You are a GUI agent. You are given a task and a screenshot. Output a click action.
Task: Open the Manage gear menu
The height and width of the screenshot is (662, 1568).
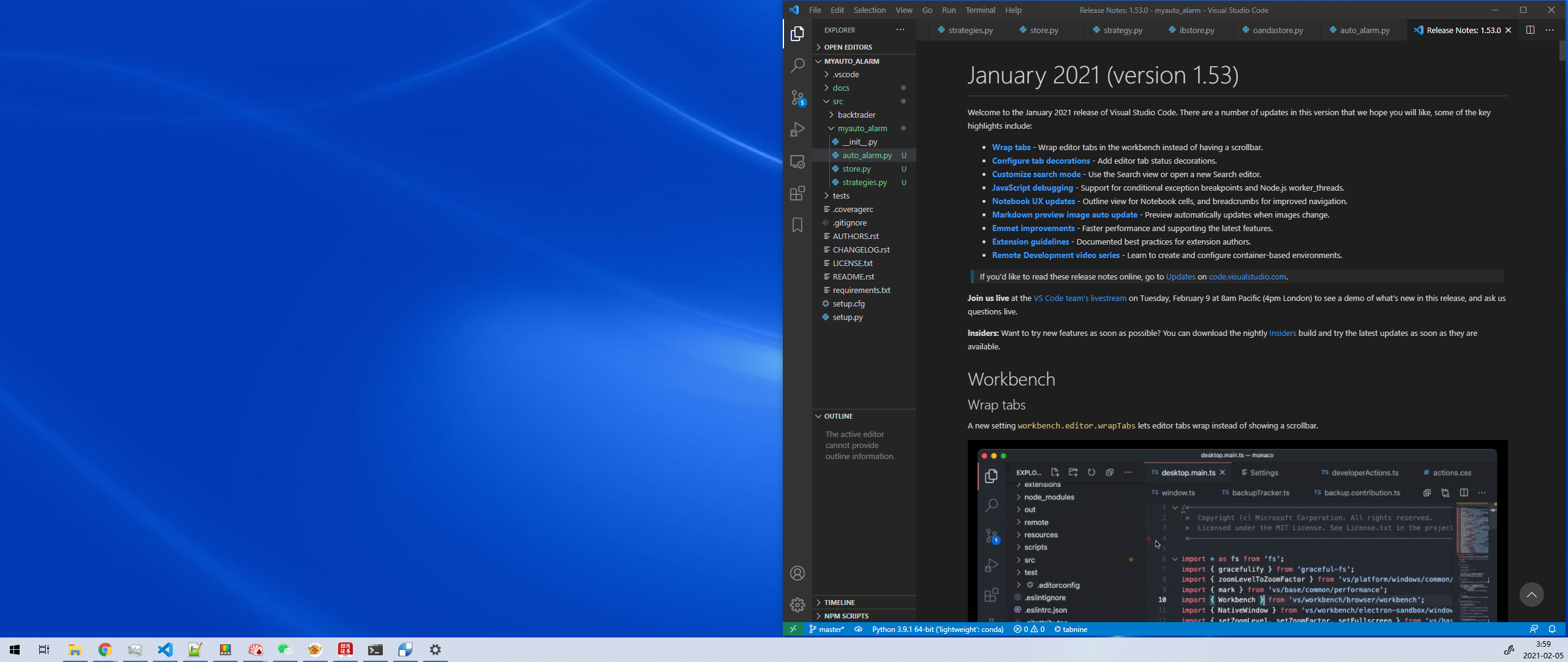797,604
